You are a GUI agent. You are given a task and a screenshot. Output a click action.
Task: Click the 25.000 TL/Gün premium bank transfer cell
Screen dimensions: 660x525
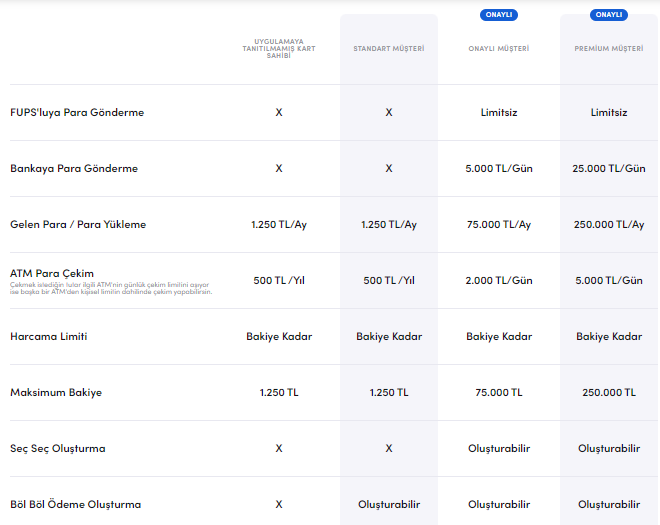point(609,169)
